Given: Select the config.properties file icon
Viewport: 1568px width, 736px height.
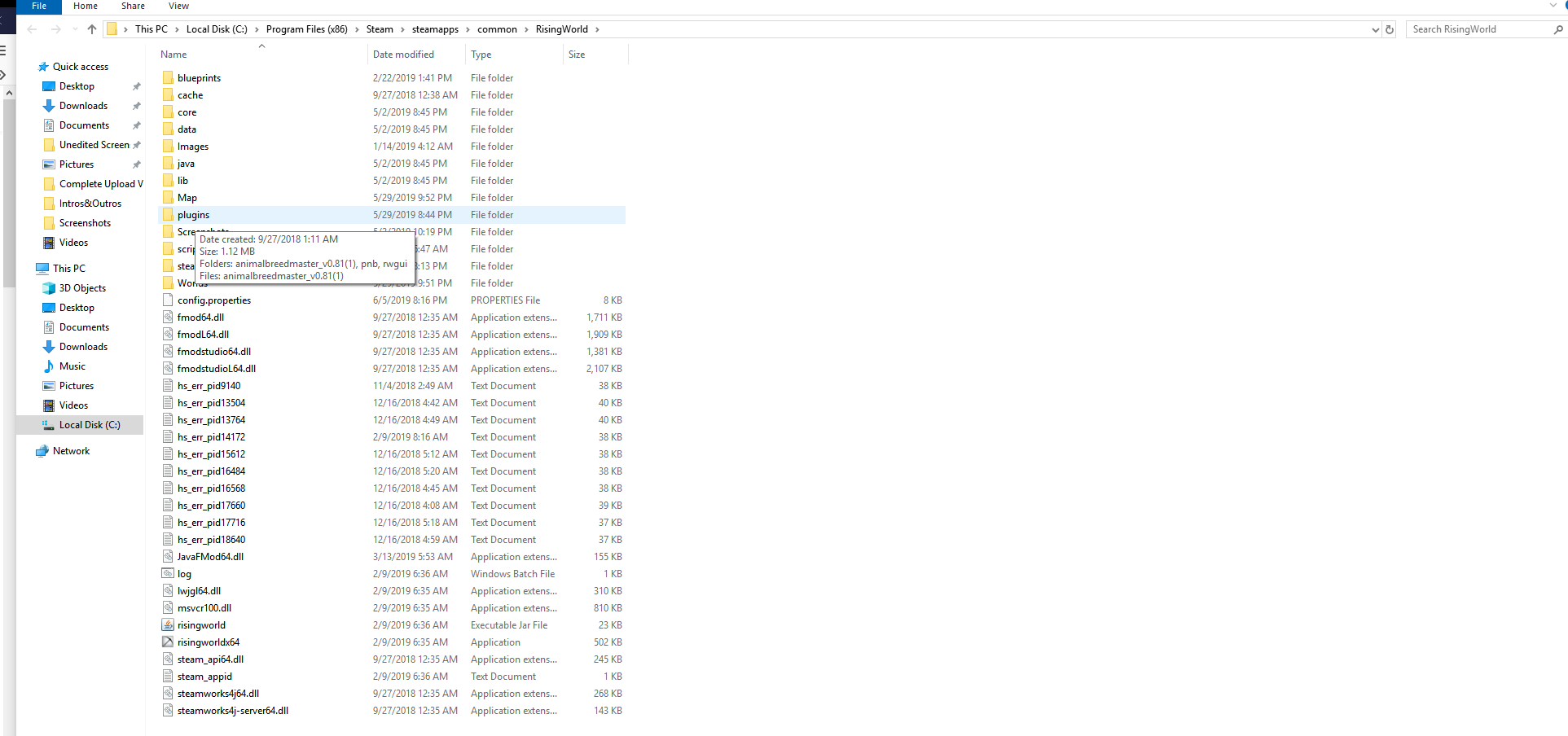Looking at the screenshot, I should pyautogui.click(x=168, y=300).
